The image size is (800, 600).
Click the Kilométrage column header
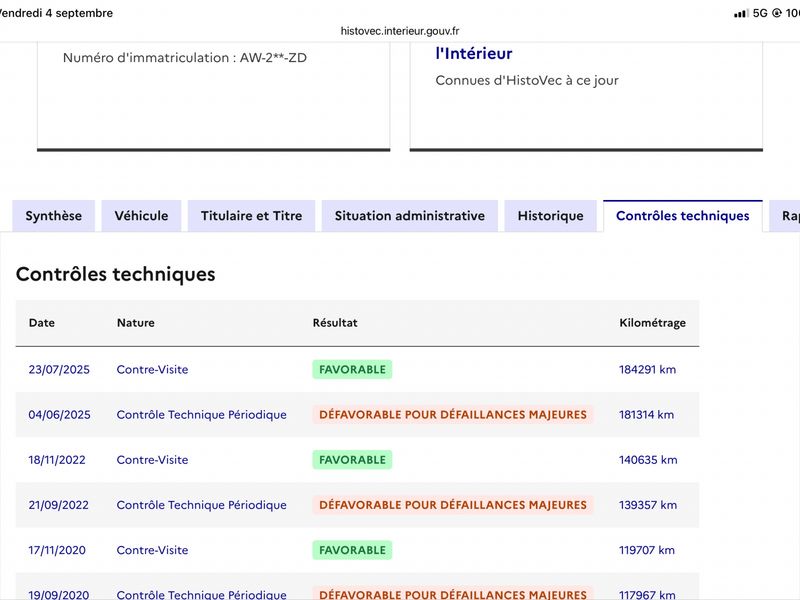tap(653, 322)
